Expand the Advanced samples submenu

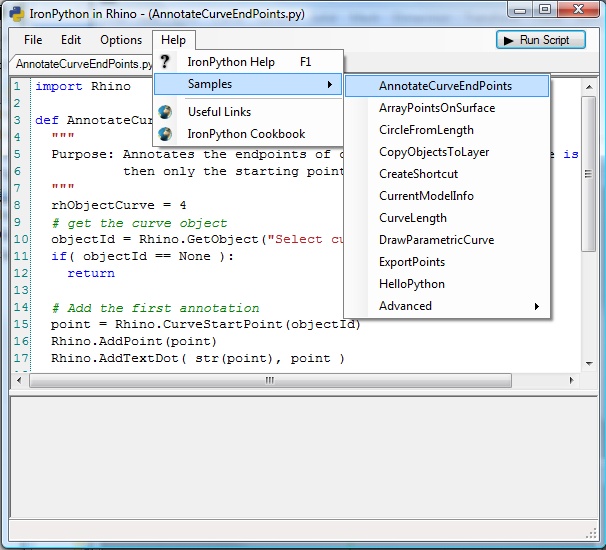[x=447, y=306]
